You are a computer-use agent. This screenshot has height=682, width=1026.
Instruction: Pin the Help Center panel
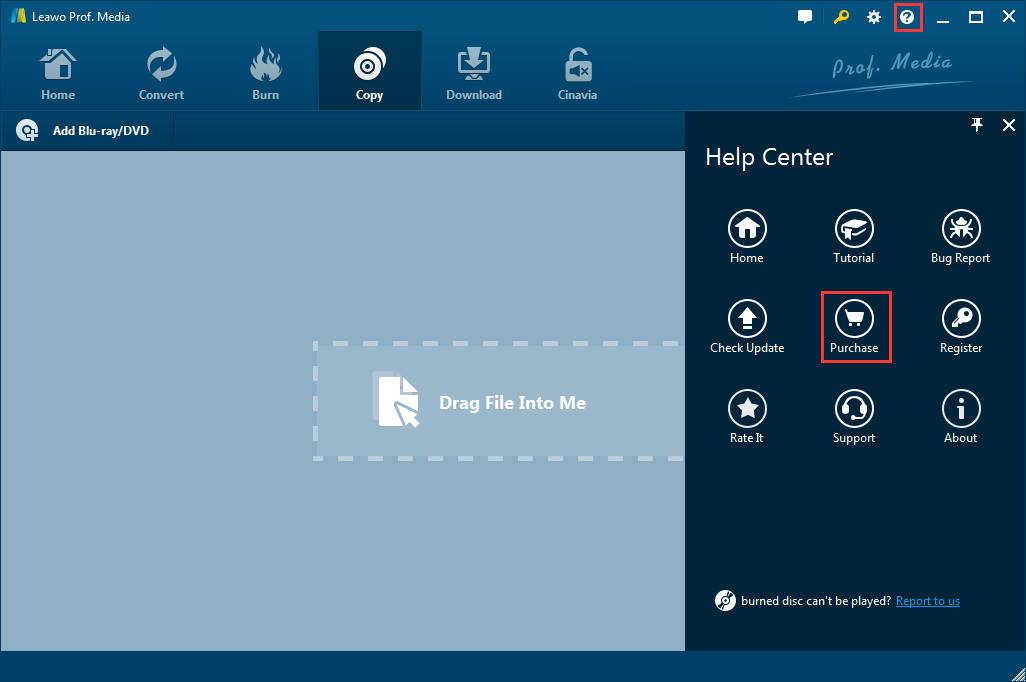click(x=977, y=124)
